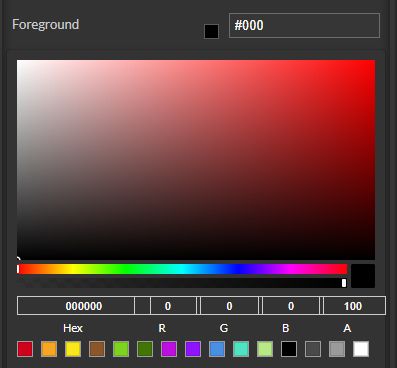Click the small Foreground color preview square
Screen dimensions: 397x368
tap(211, 31)
